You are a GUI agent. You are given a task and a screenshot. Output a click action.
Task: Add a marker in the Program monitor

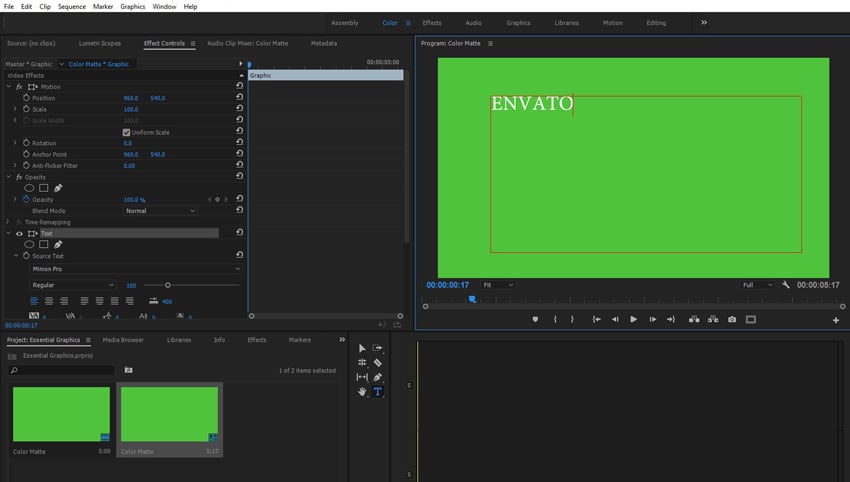click(535, 320)
